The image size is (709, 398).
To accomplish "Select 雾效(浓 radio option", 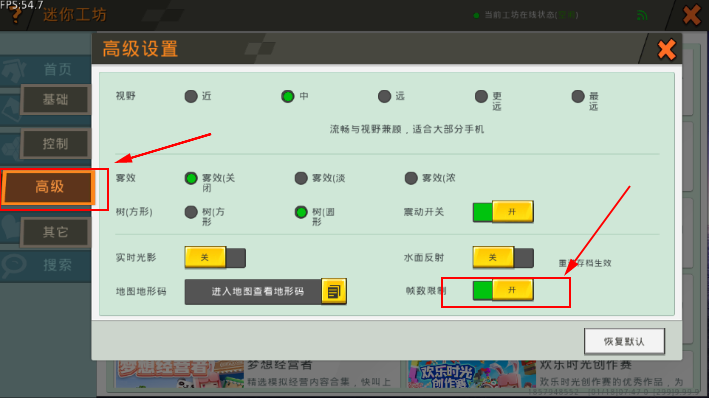I will 411,178.
